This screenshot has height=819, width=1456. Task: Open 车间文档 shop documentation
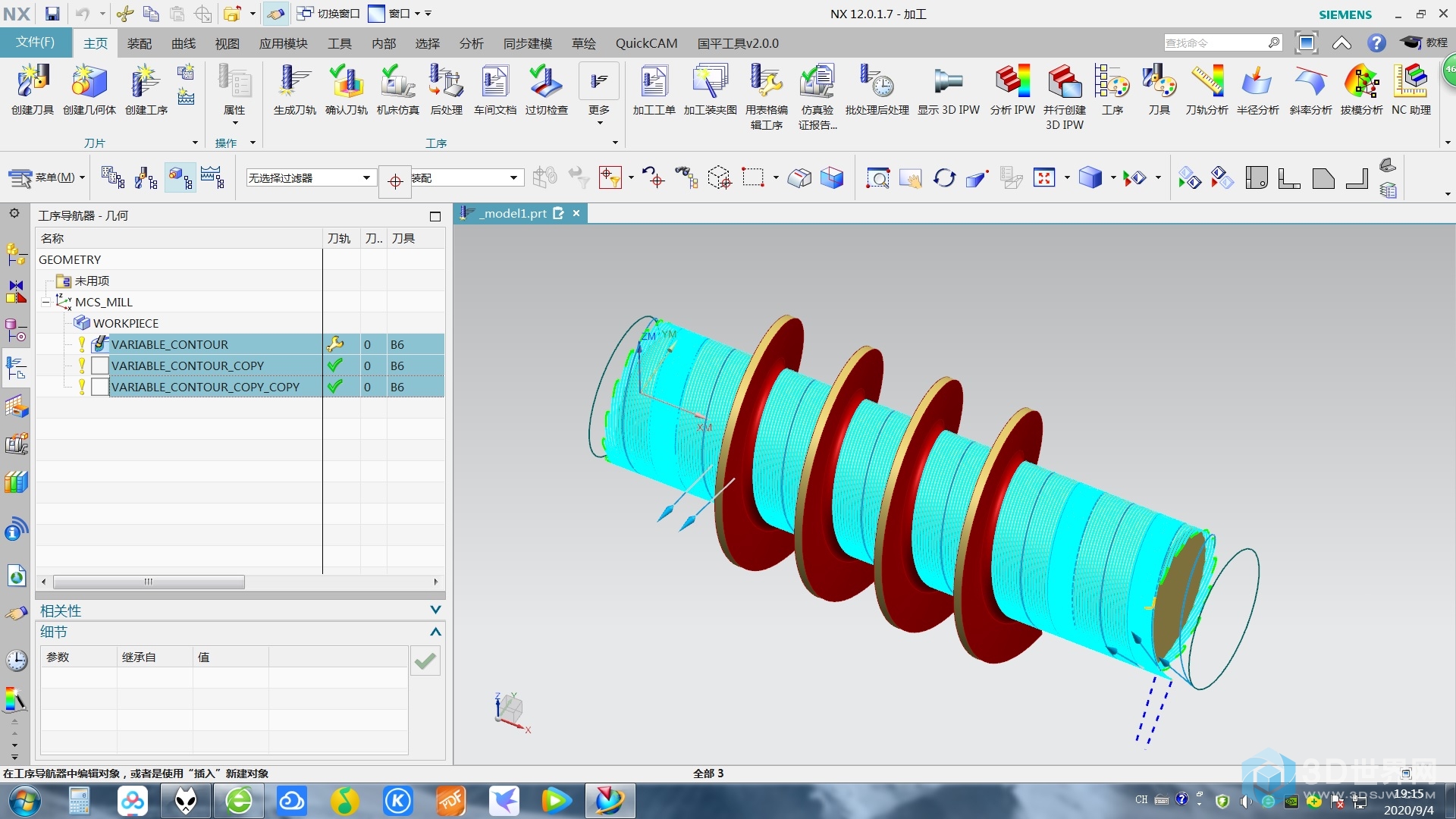[494, 82]
